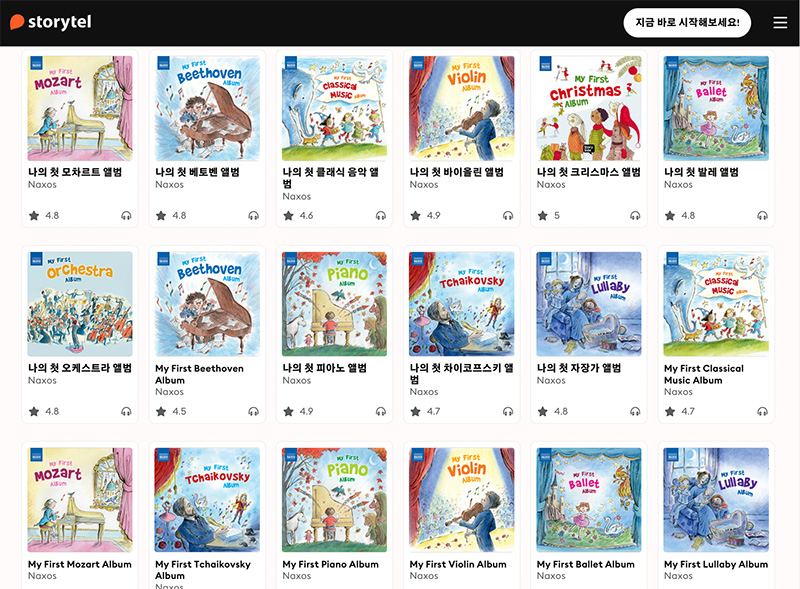This screenshot has width=800, height=589.
Task: Click star rating icon on 나의 첫 바이올린 앨범
Action: pos(415,215)
